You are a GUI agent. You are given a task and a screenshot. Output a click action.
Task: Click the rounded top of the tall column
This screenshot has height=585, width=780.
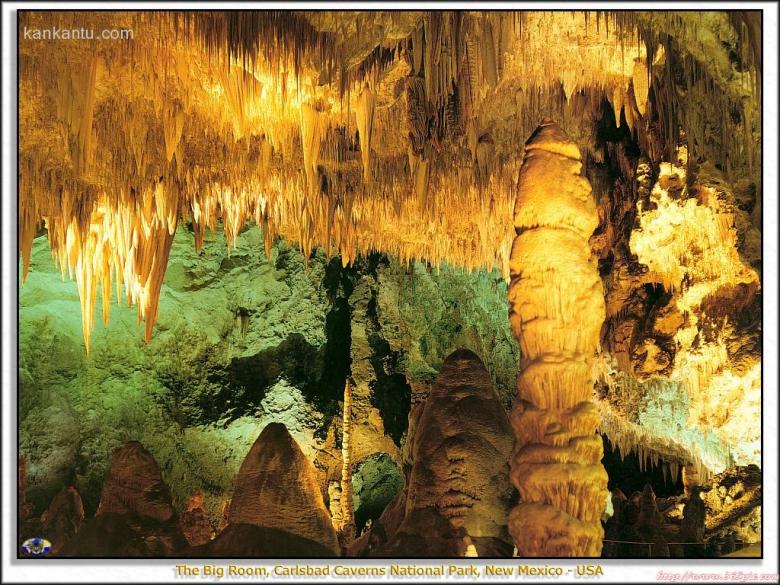(553, 140)
